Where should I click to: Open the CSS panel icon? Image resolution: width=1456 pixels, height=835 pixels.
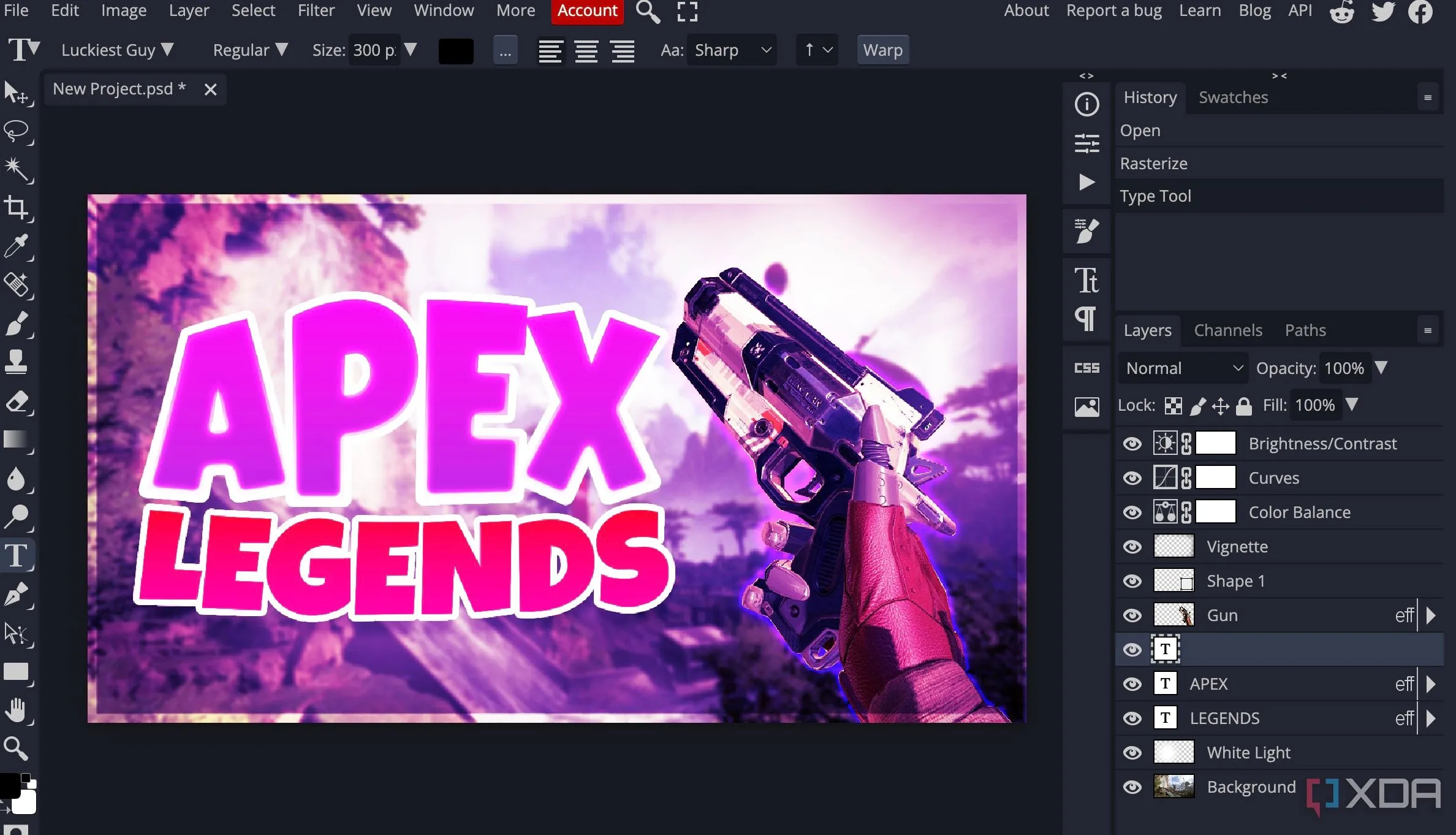(1086, 368)
